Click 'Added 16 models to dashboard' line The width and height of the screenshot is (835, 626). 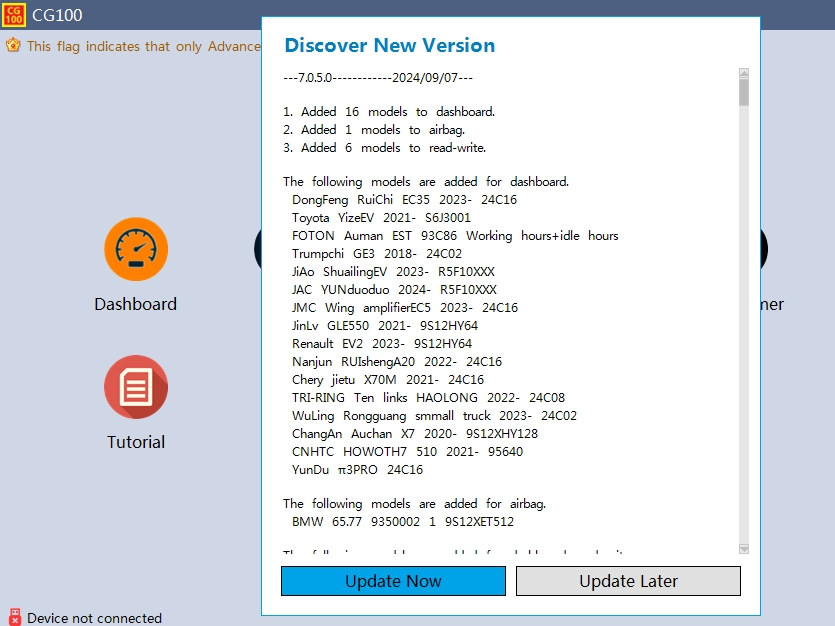(389, 112)
